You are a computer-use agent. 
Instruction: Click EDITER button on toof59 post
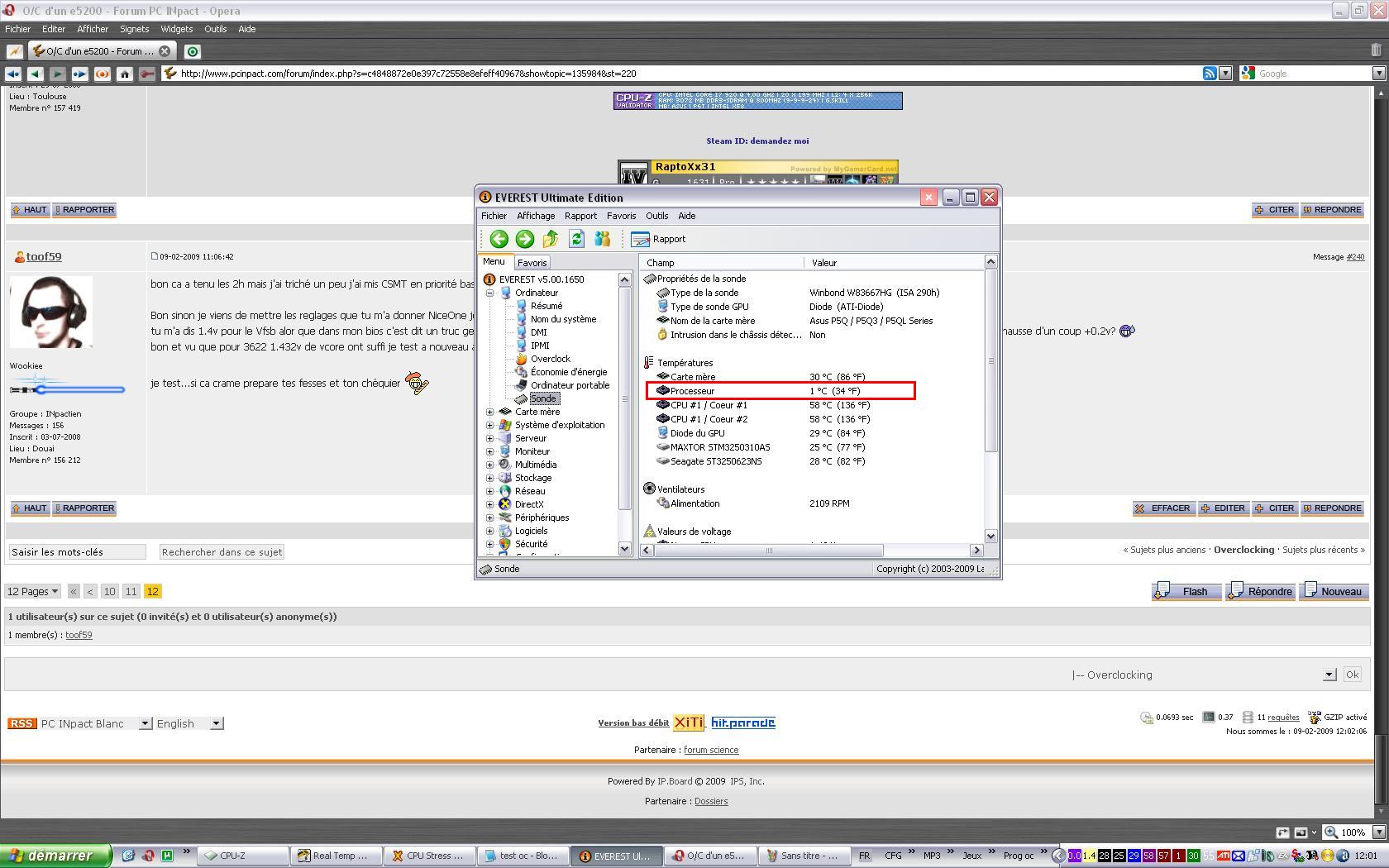click(x=1223, y=508)
